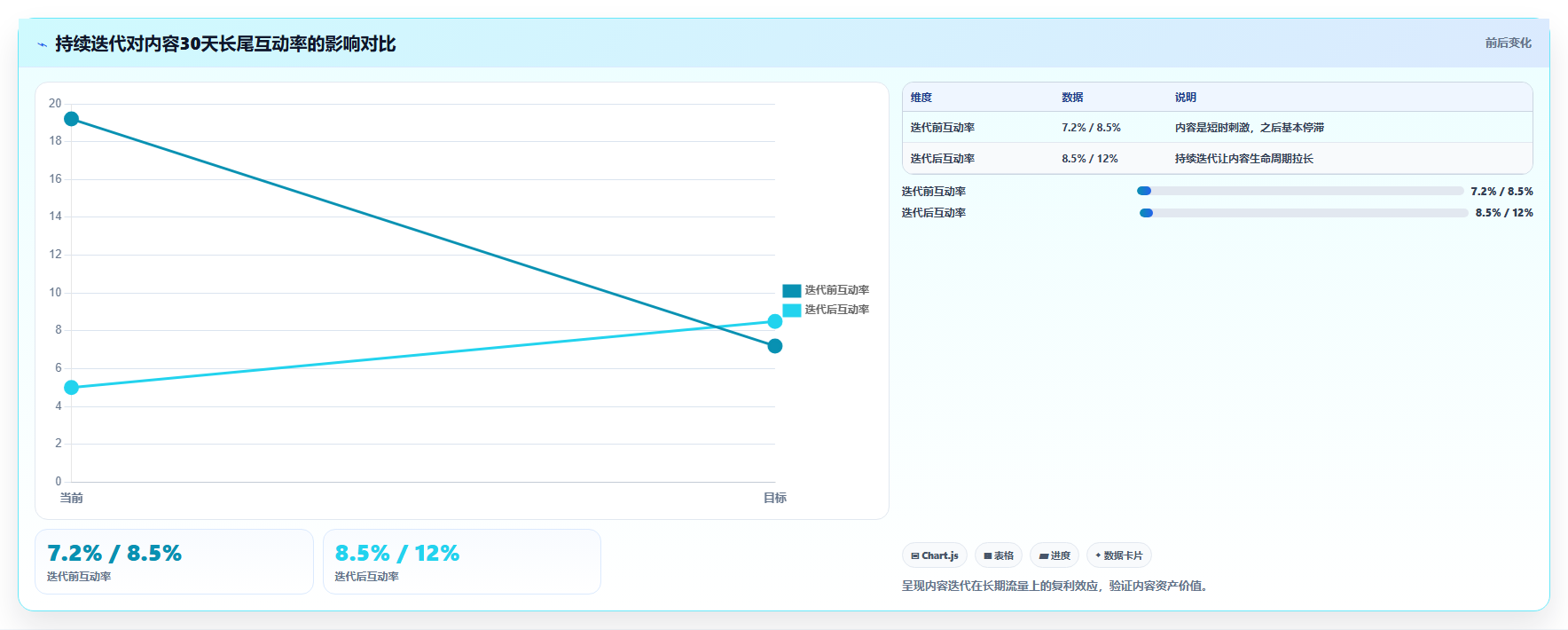Image resolution: width=1568 pixels, height=630 pixels.
Task: Select the light cyan point at 目标
Action: pyautogui.click(x=774, y=321)
